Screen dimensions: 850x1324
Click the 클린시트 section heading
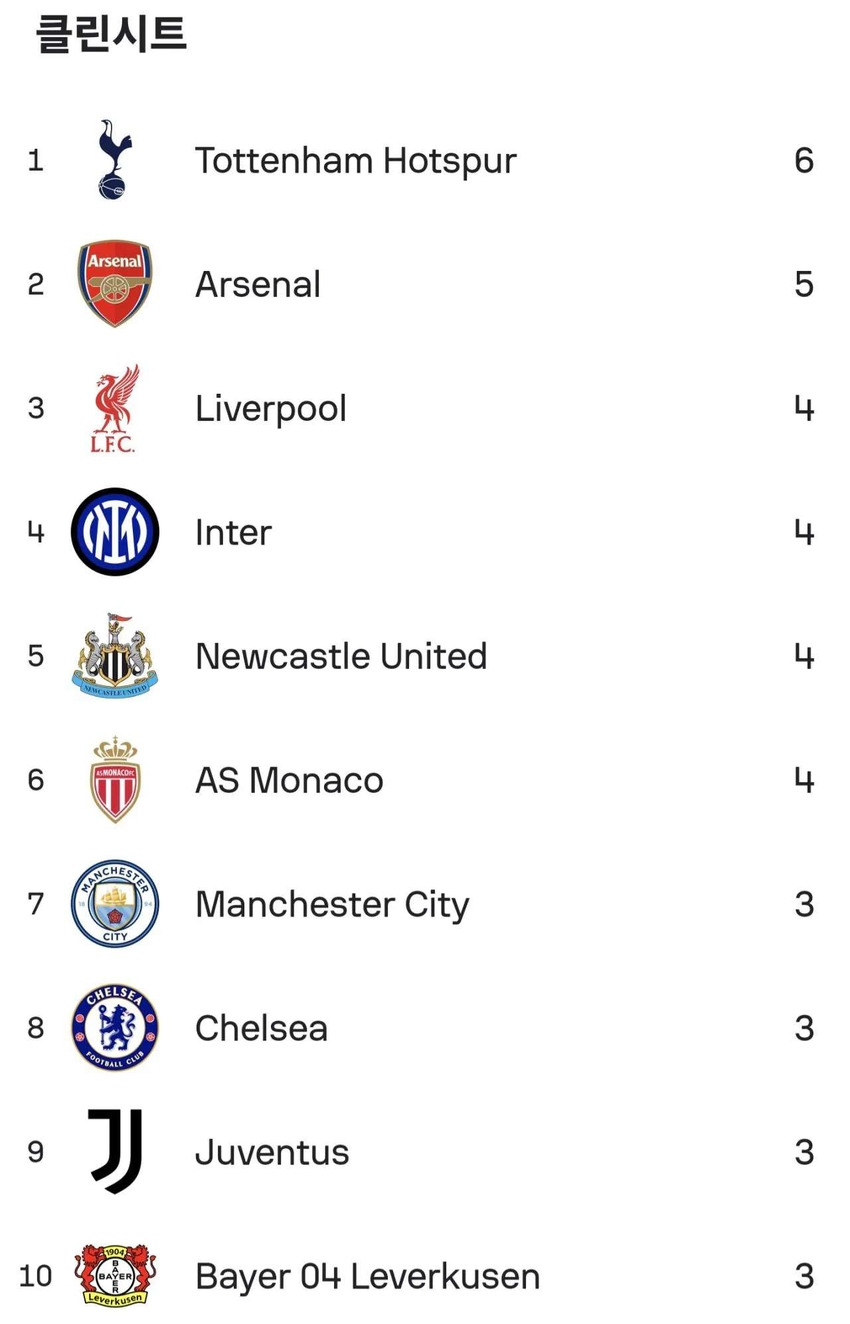pos(111,33)
